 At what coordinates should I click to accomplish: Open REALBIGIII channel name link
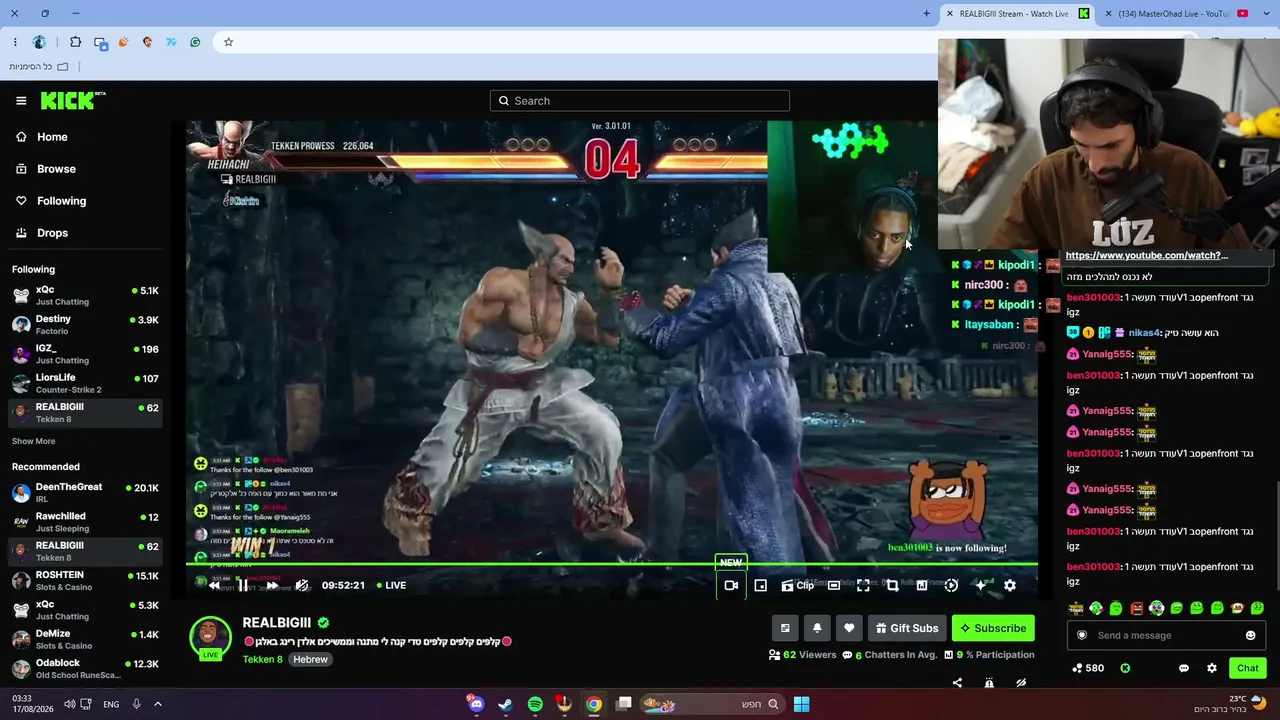[x=277, y=622]
